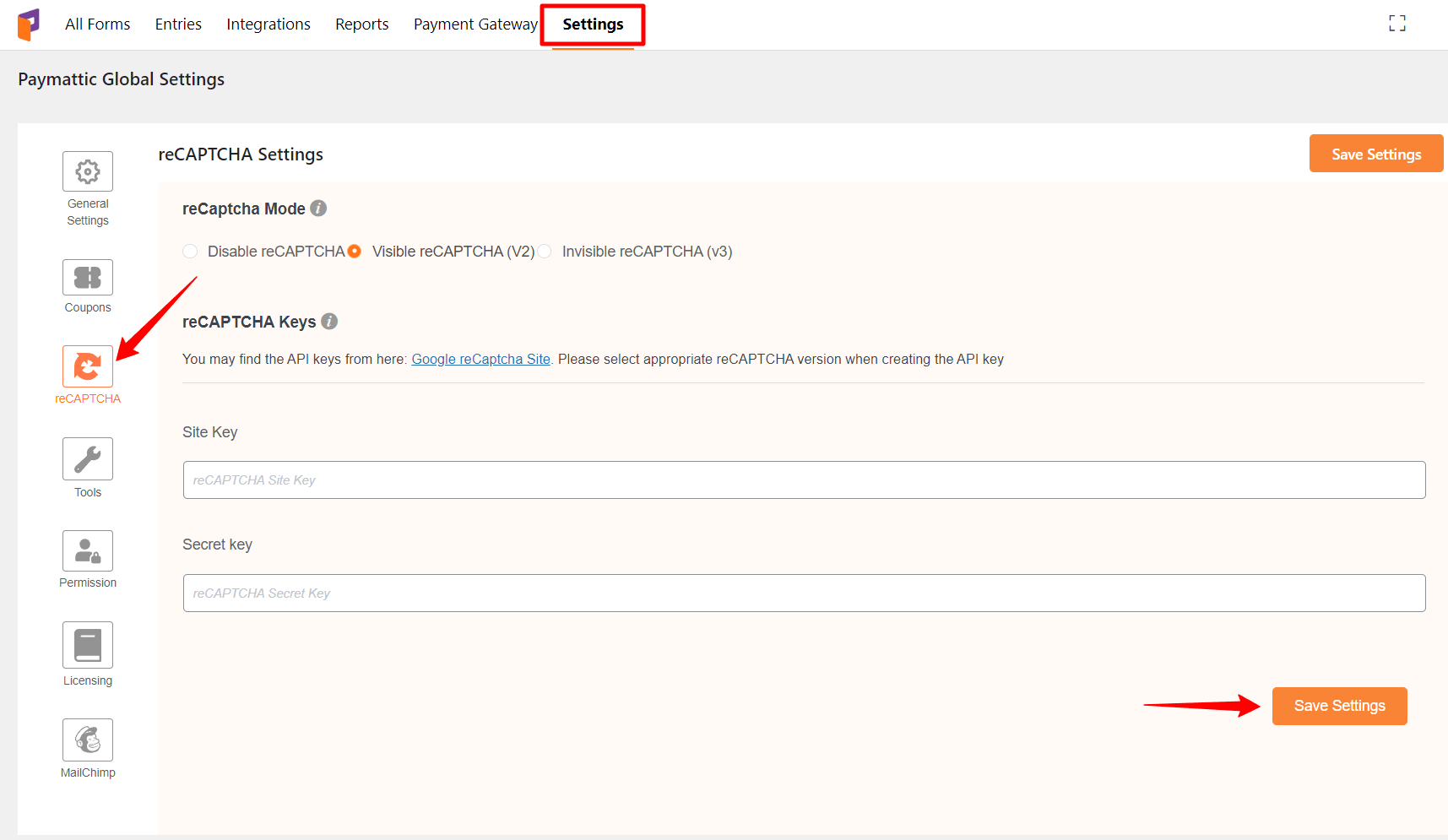Click the reCAPTCHA sidebar label
The width and height of the screenshot is (1448, 840).
[88, 398]
